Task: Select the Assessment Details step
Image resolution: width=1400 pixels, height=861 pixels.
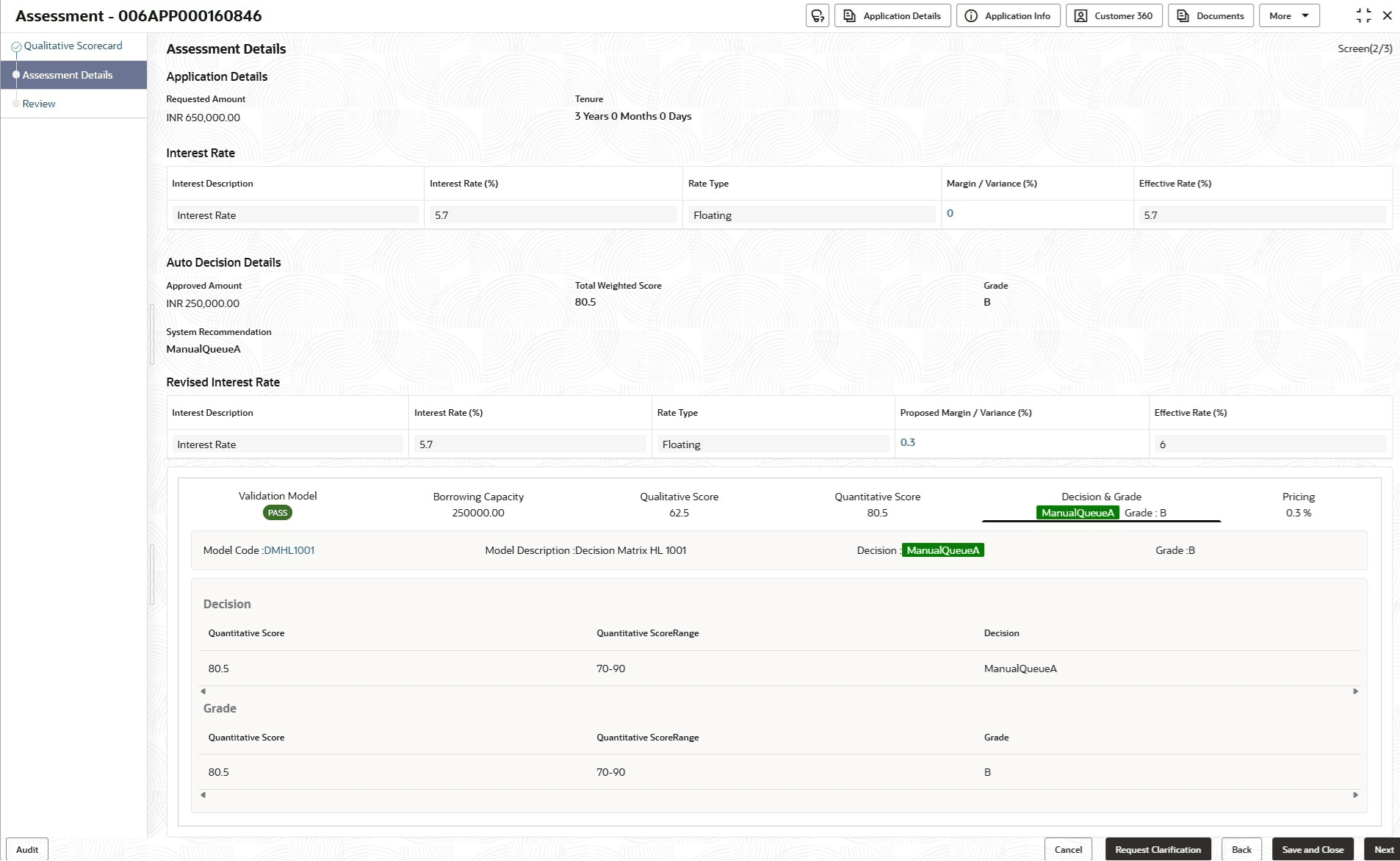Action: coord(73,75)
